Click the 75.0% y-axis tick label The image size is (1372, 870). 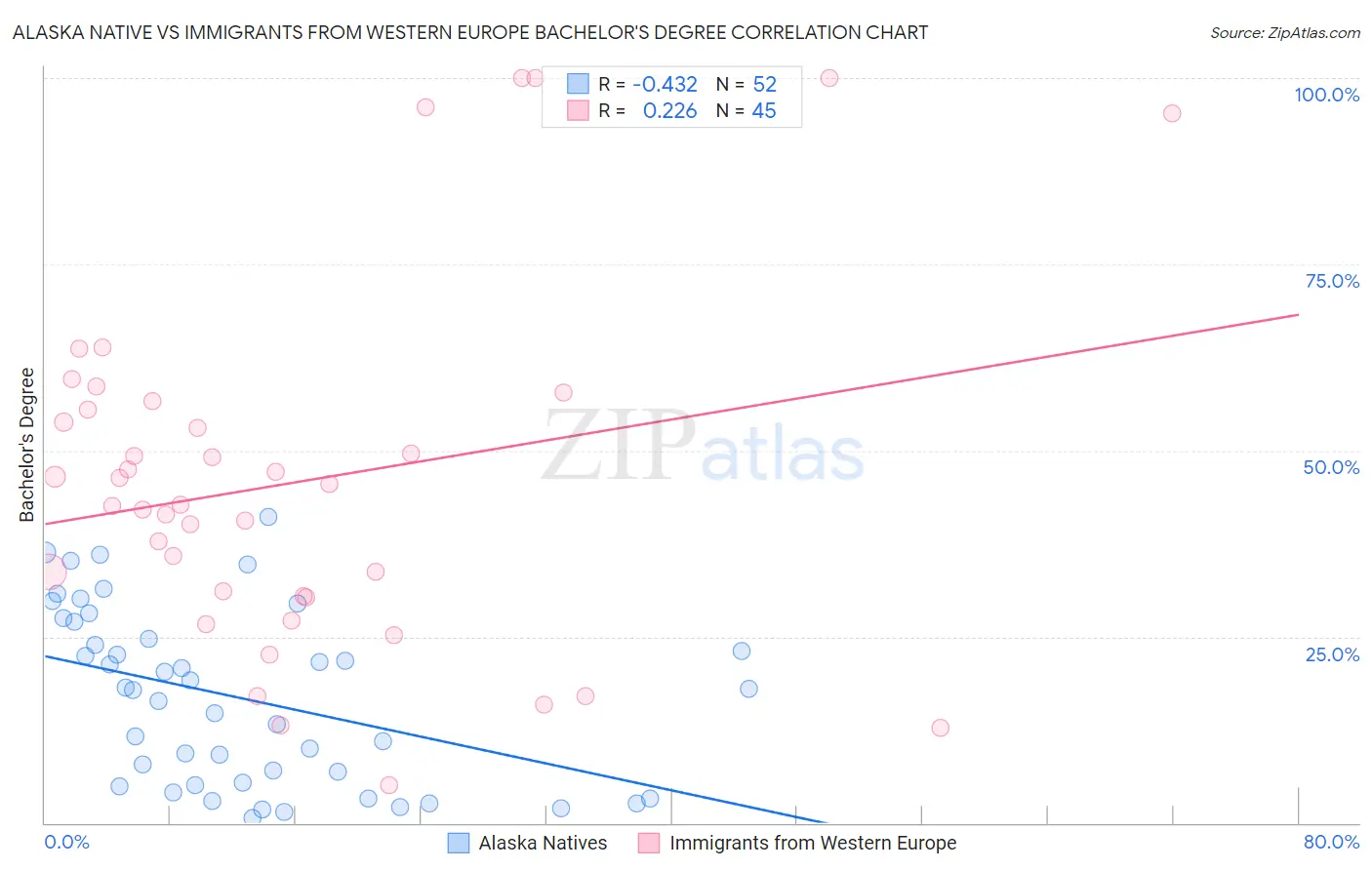click(1332, 281)
